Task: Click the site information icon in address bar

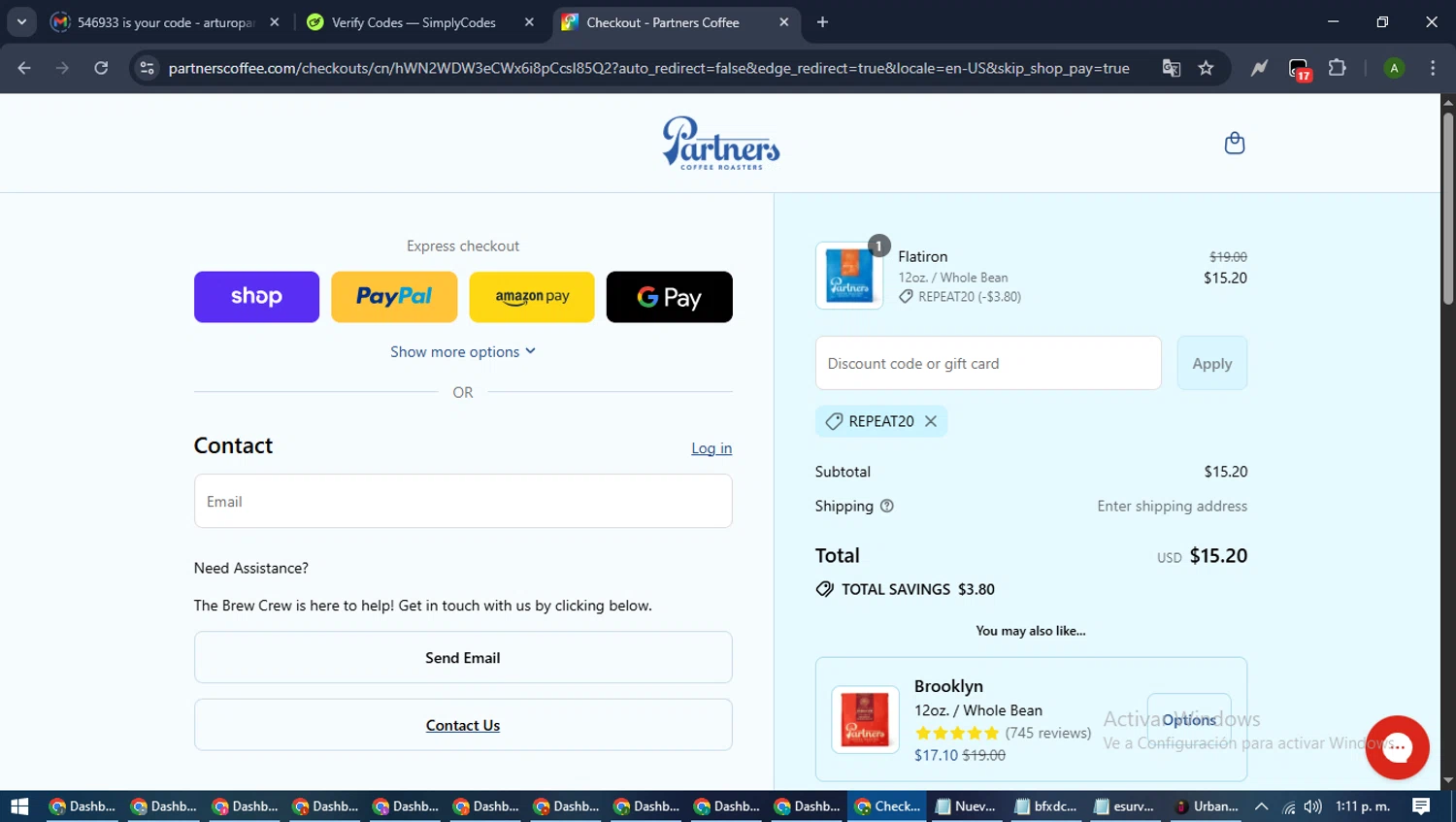Action: tap(147, 68)
